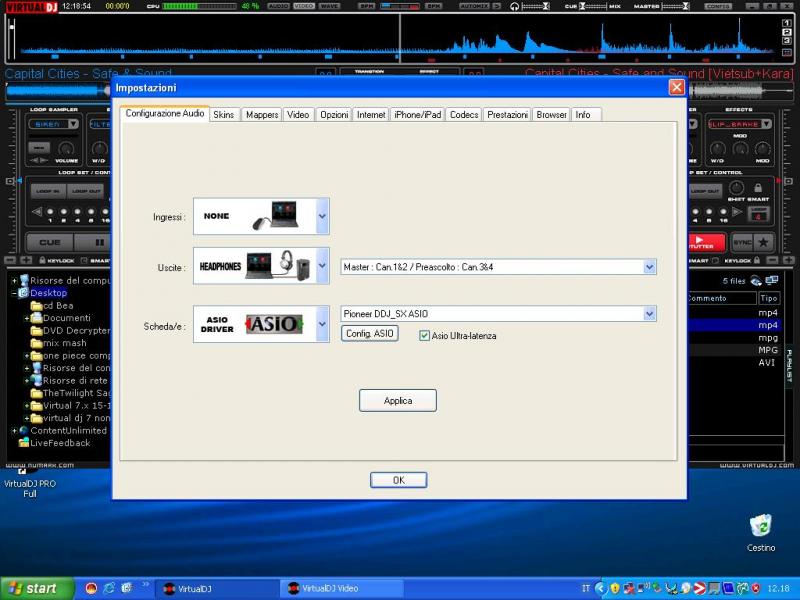Open the Master/Preascolto channel dropdown
Image resolution: width=800 pixels, height=600 pixels.
650,267
